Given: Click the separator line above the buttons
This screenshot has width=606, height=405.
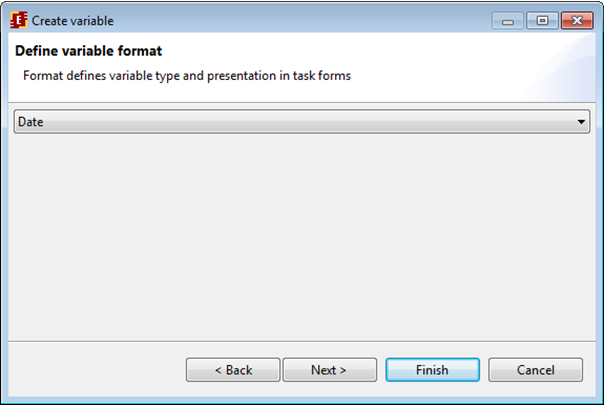Looking at the screenshot, I should coord(300,341).
